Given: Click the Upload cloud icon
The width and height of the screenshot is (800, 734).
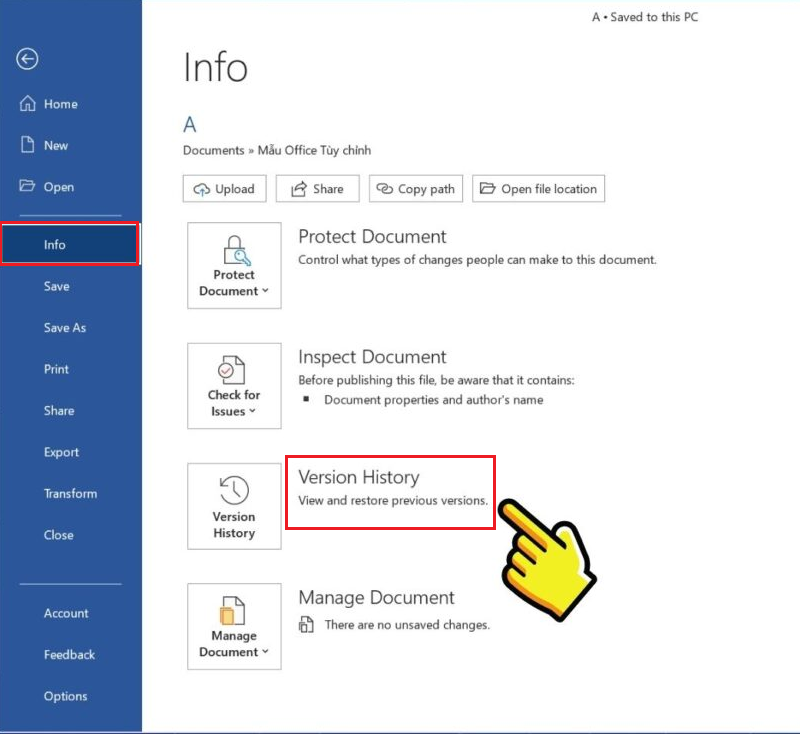Looking at the screenshot, I should [202, 189].
